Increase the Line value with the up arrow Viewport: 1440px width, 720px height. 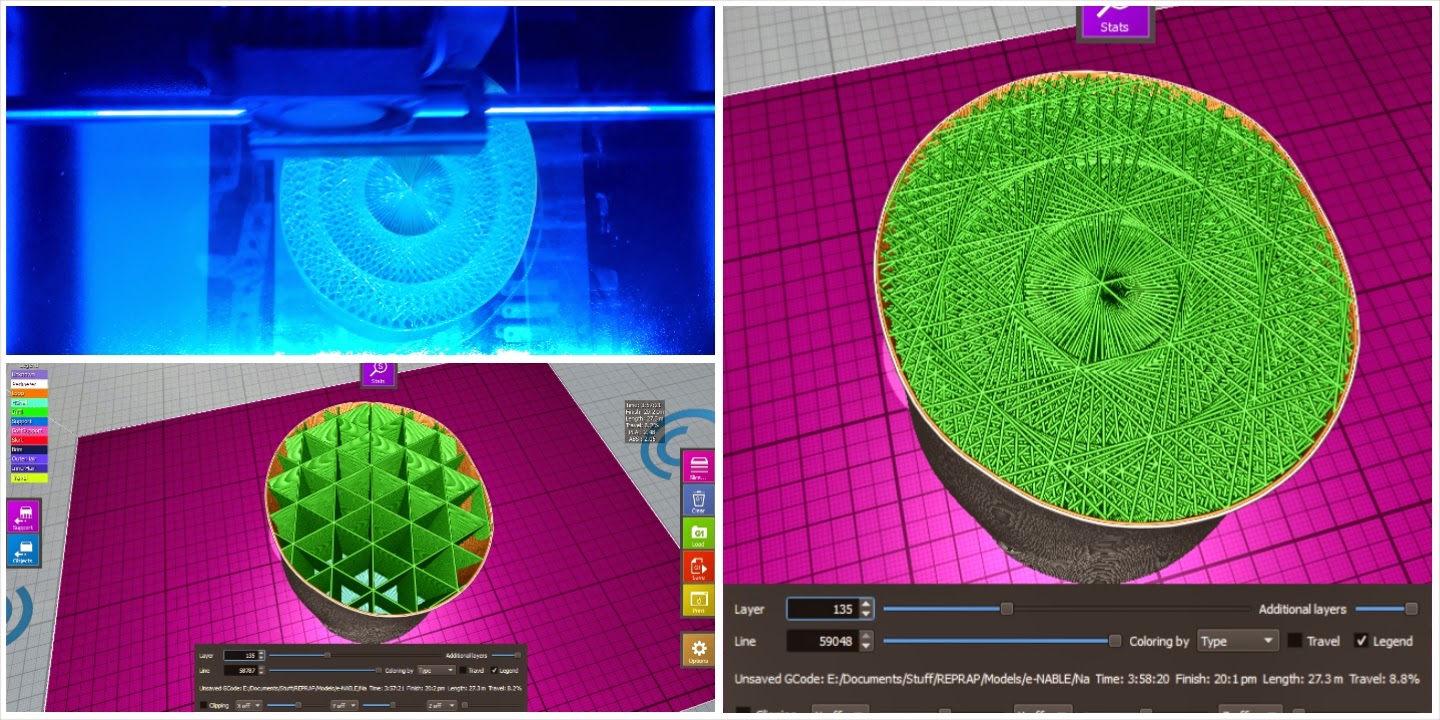coord(866,636)
